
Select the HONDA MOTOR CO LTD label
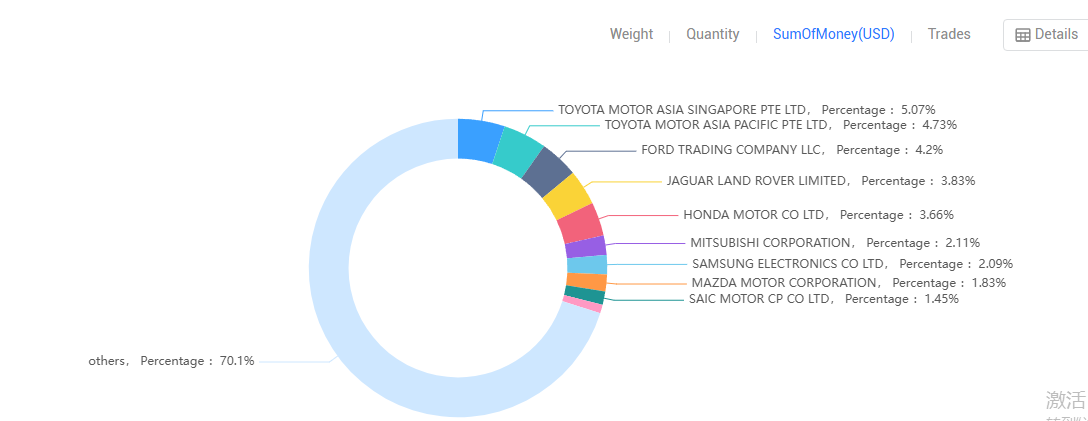point(756,215)
